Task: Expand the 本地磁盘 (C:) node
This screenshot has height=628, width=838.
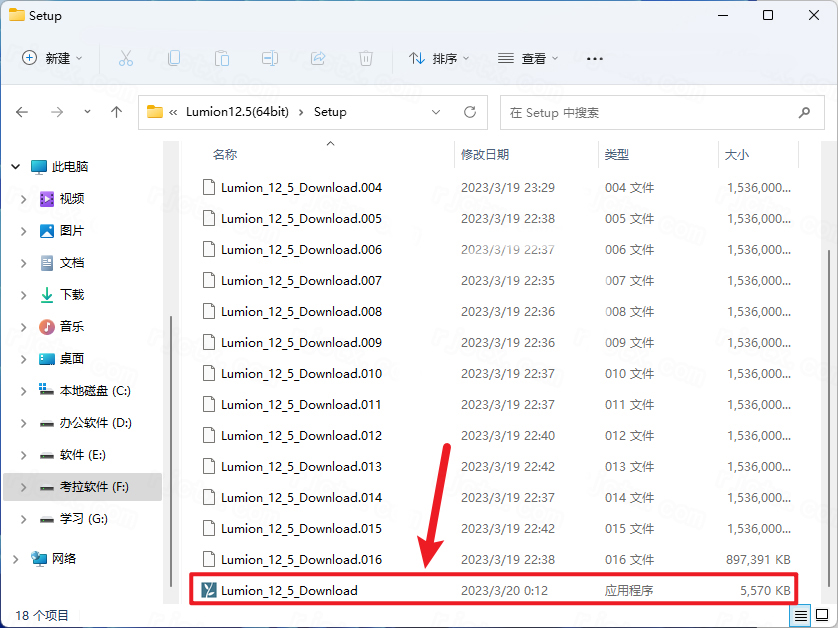Action: 24,391
